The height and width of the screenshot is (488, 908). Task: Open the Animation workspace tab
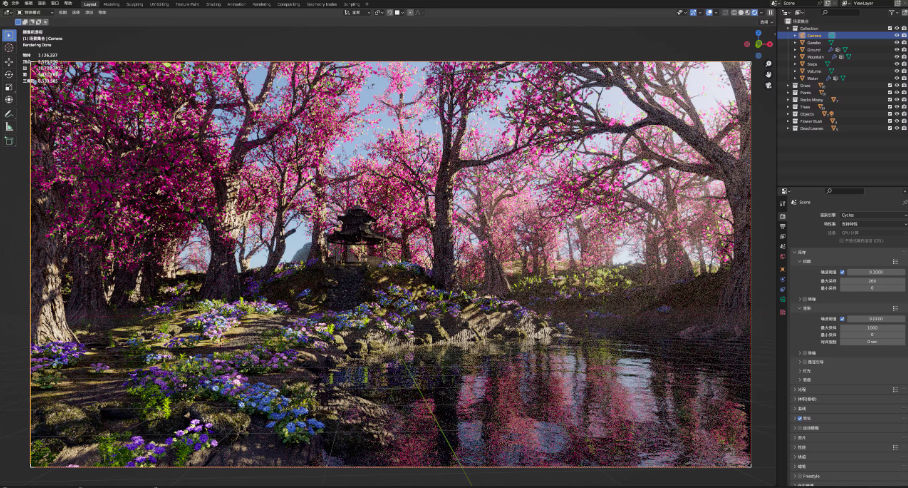[237, 4]
